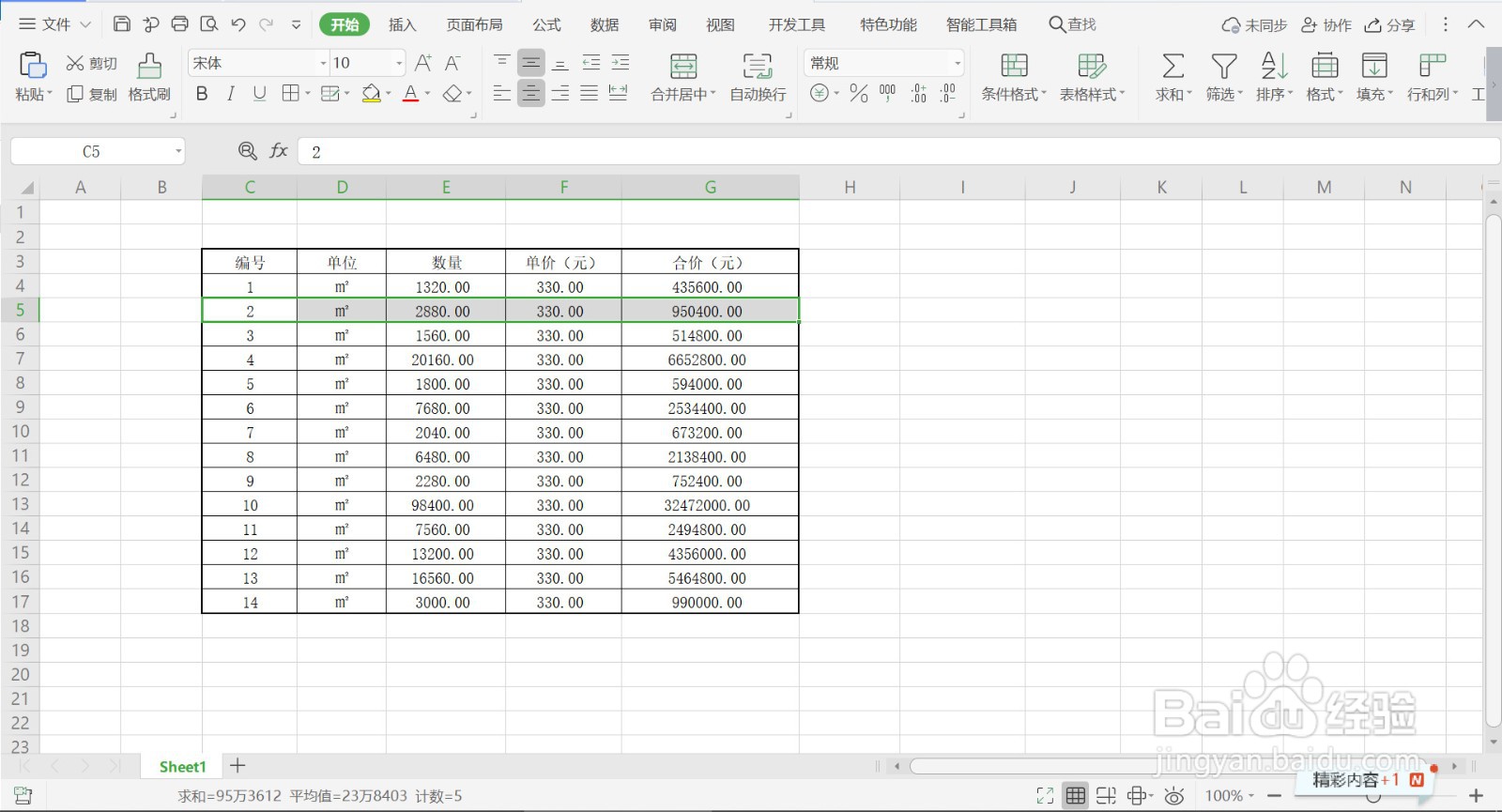Click the Collaborate (协作) button

click(x=1326, y=25)
